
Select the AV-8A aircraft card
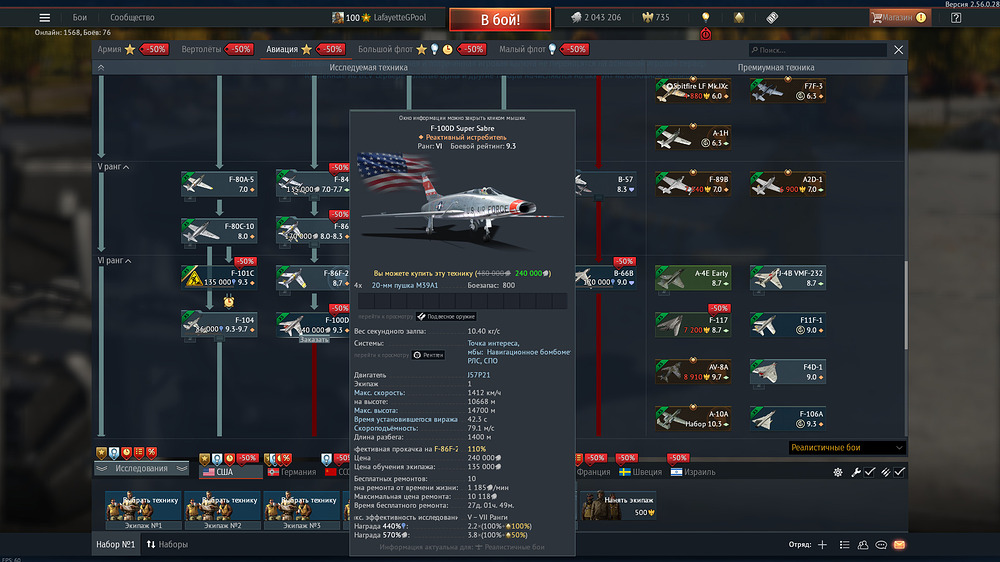693,371
